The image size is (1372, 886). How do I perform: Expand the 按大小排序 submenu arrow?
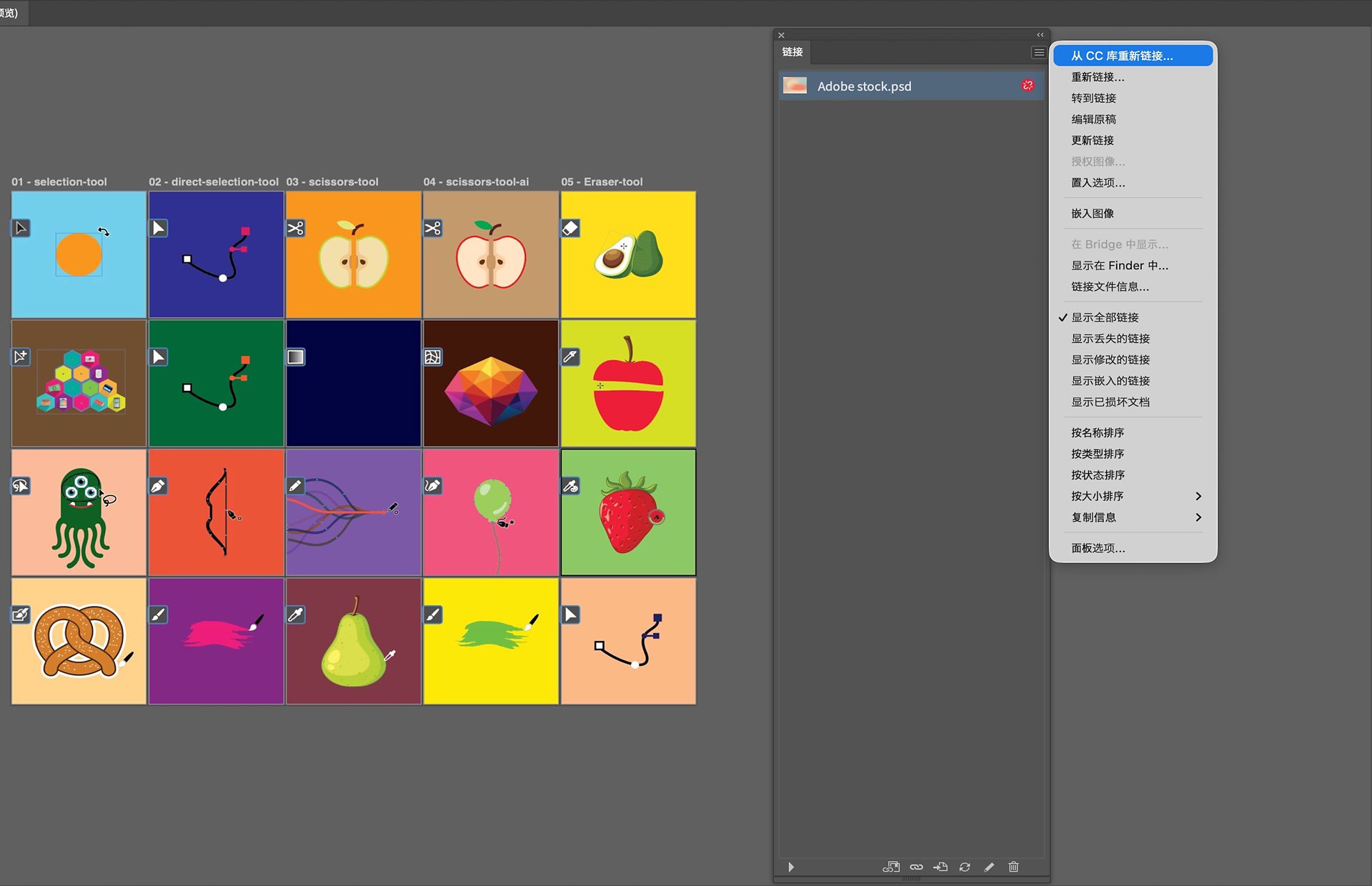[1198, 496]
